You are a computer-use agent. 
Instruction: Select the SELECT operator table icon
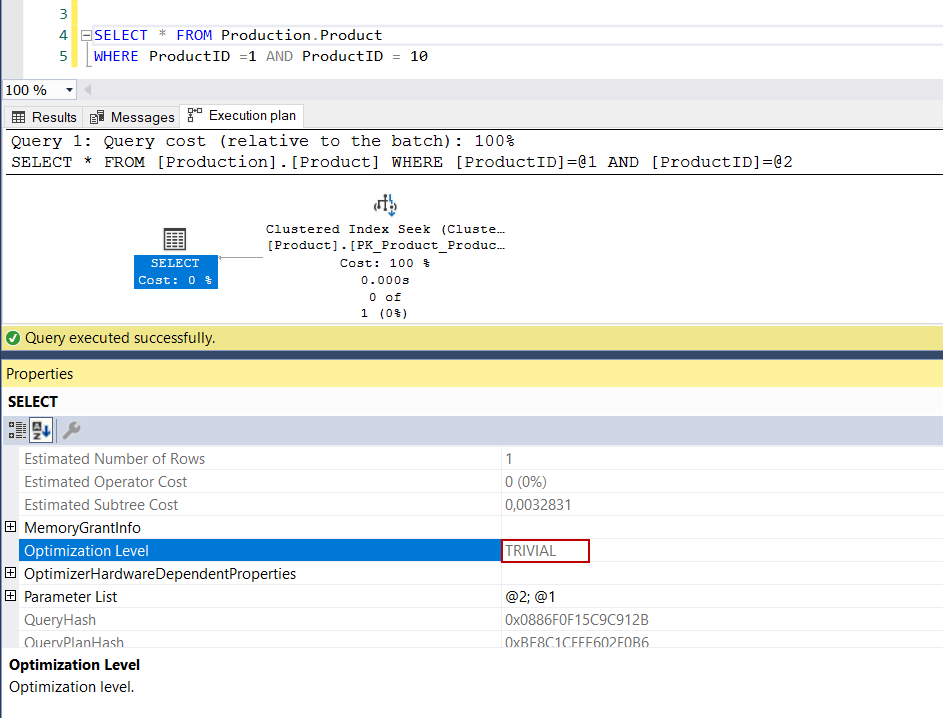coord(174,239)
